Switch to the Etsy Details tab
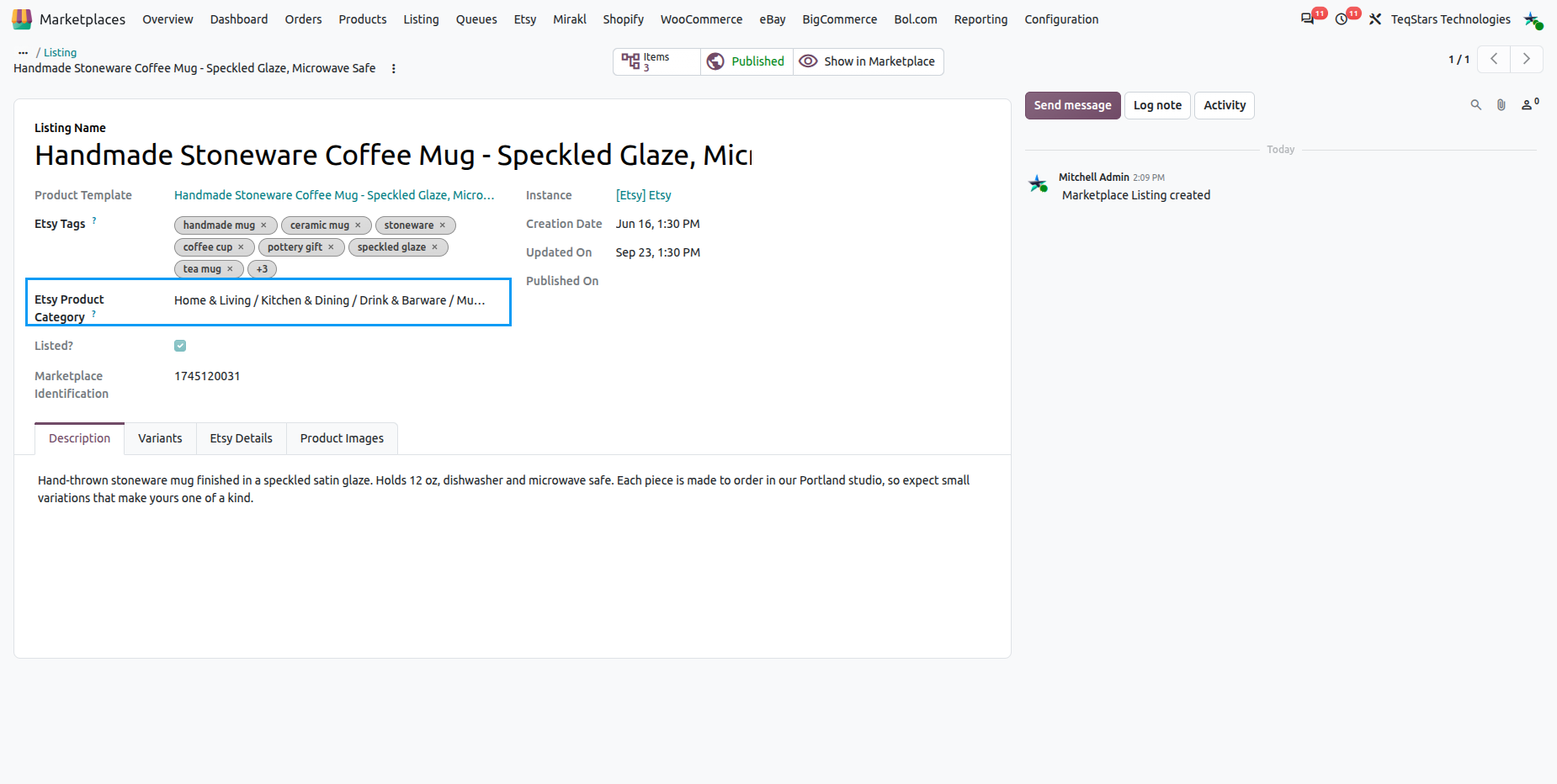Screen dimensions: 1557x784 coord(241,438)
